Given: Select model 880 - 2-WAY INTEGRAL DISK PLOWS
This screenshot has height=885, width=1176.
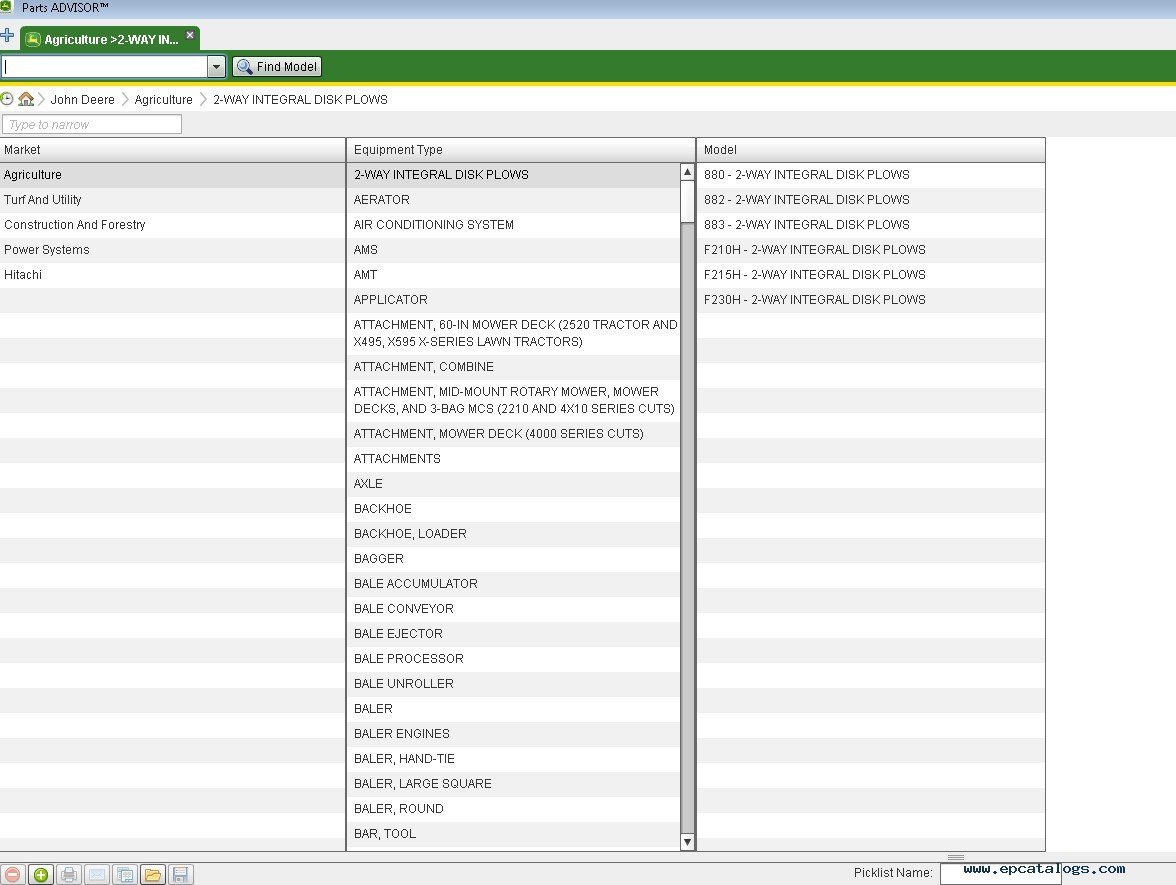Looking at the screenshot, I should [806, 174].
